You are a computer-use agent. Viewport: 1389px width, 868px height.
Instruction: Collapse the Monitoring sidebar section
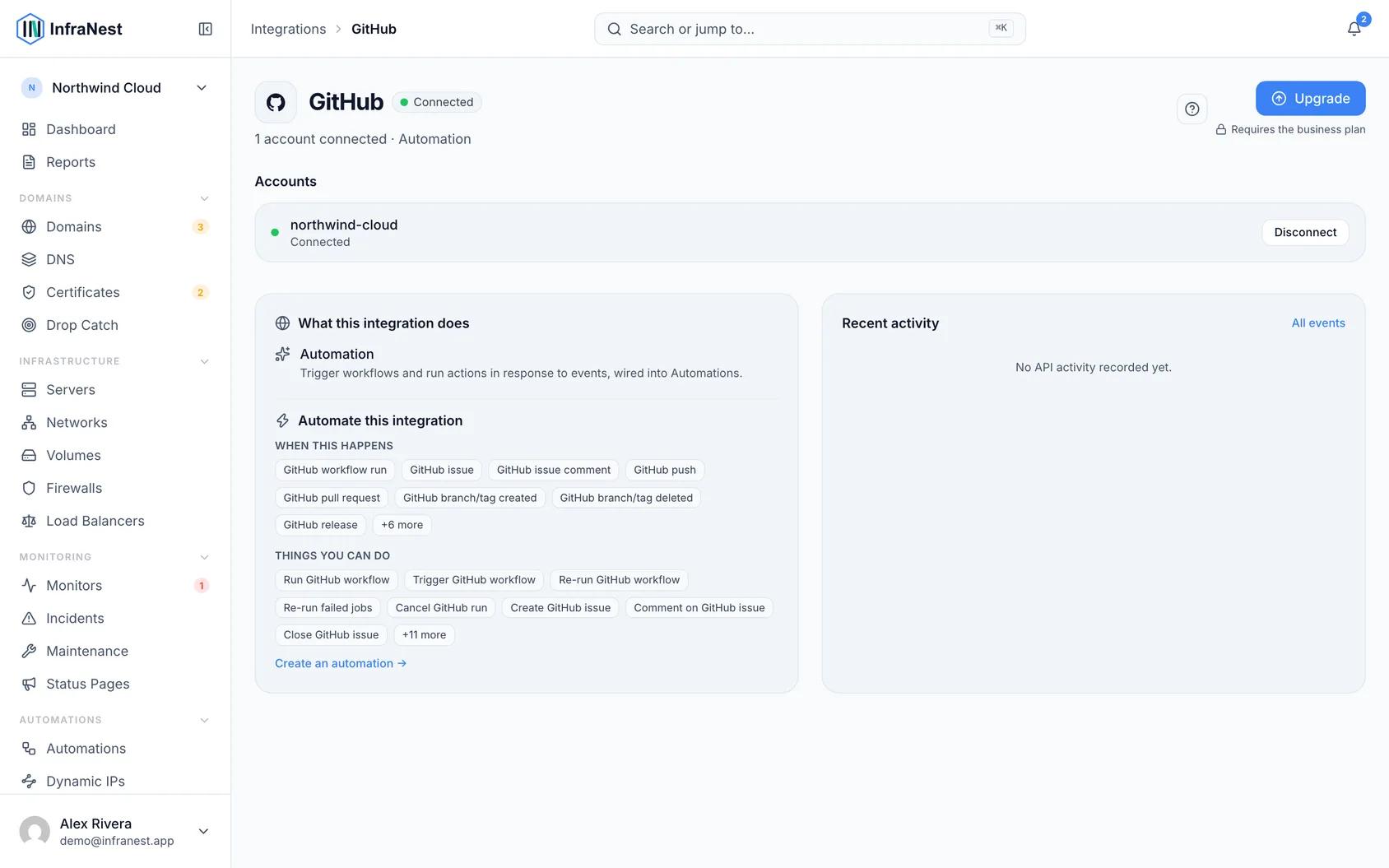(x=204, y=557)
